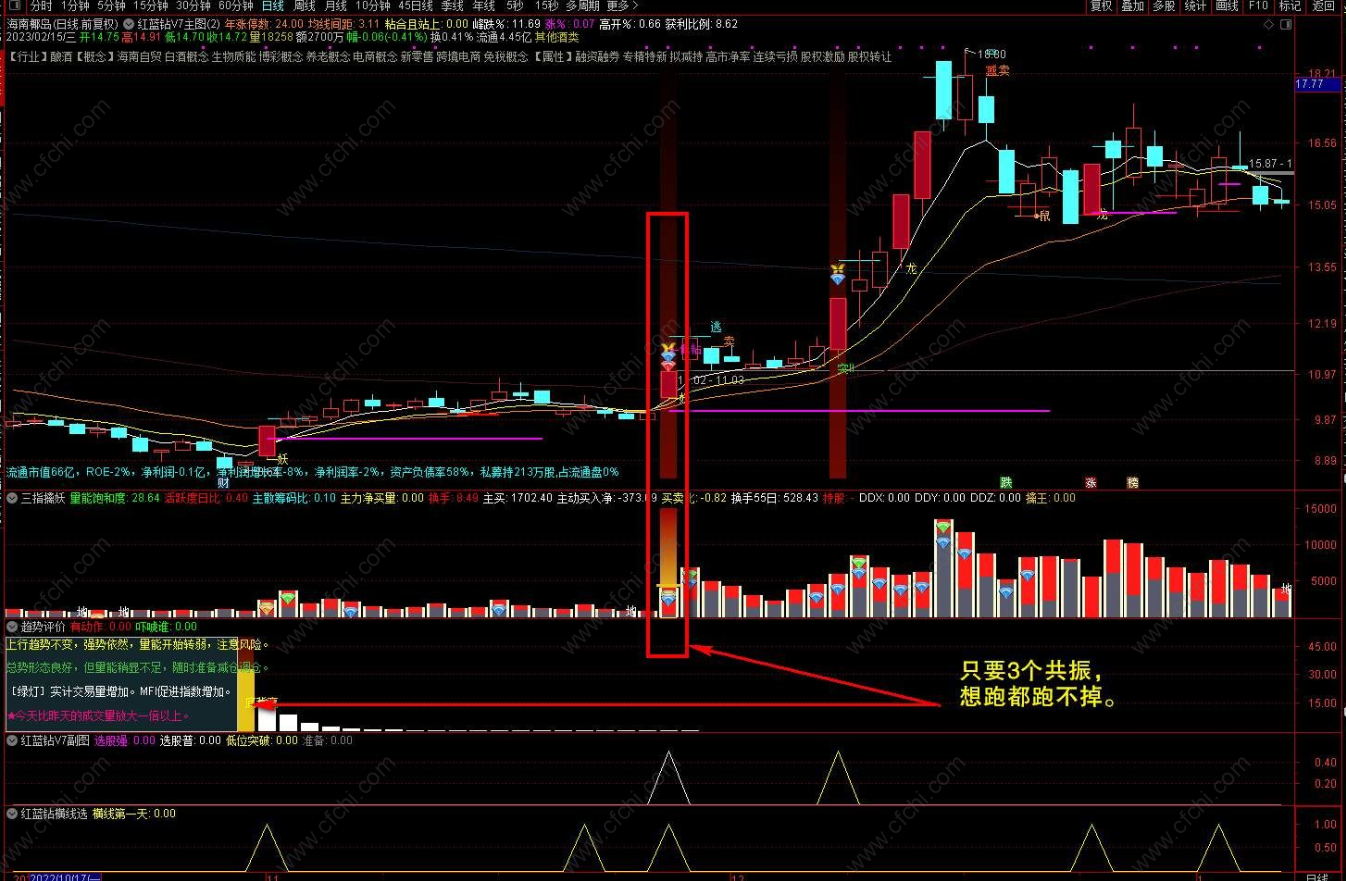Toggle the side panel icon beside the diamond
The height and width of the screenshot is (881, 1346).
point(1284,24)
